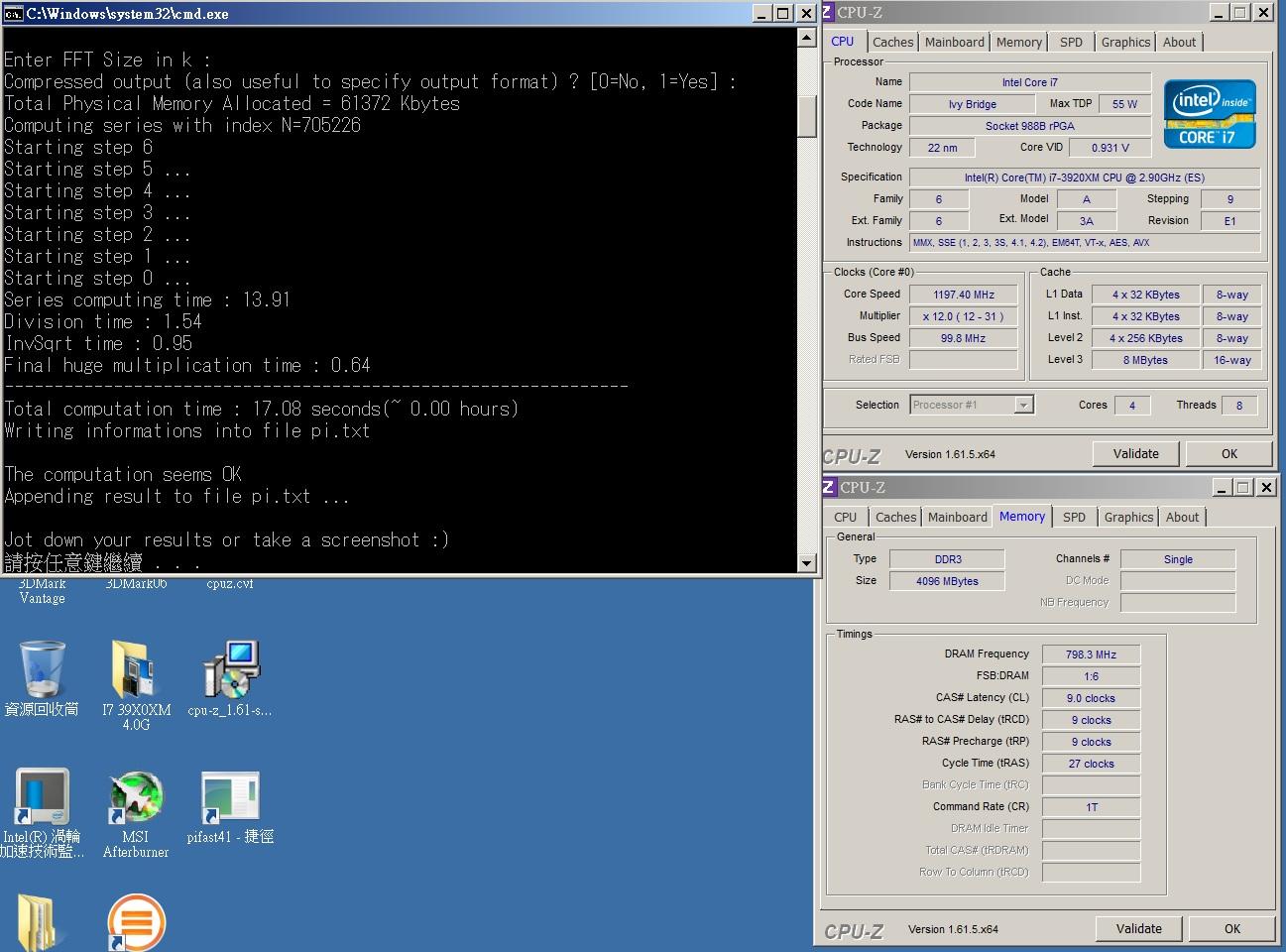This screenshot has width=1286, height=952.
Task: Select Mainboard tab in lower CPU-Z window
Action: [957, 517]
